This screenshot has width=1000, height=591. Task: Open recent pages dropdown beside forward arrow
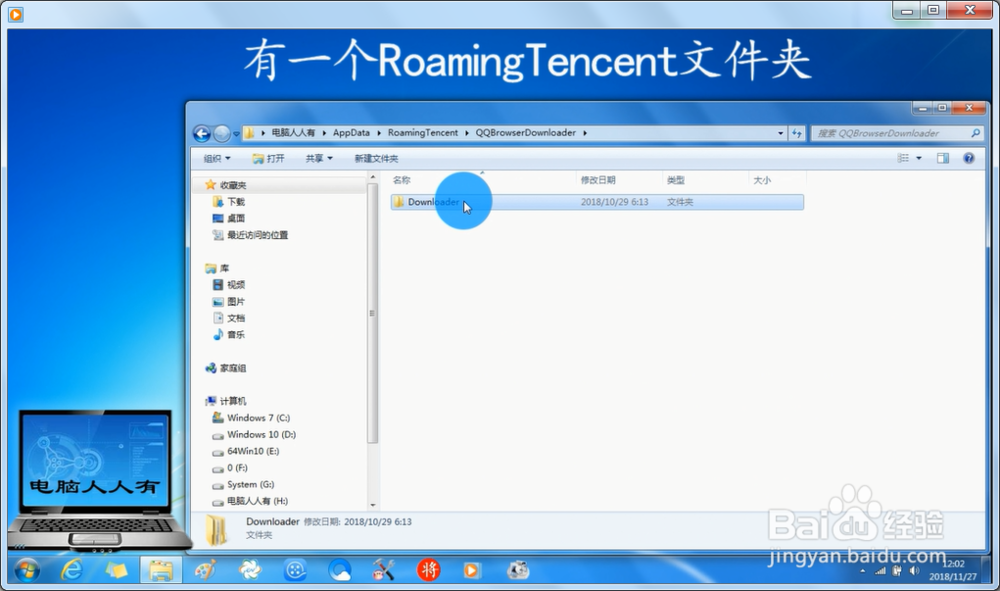236,134
